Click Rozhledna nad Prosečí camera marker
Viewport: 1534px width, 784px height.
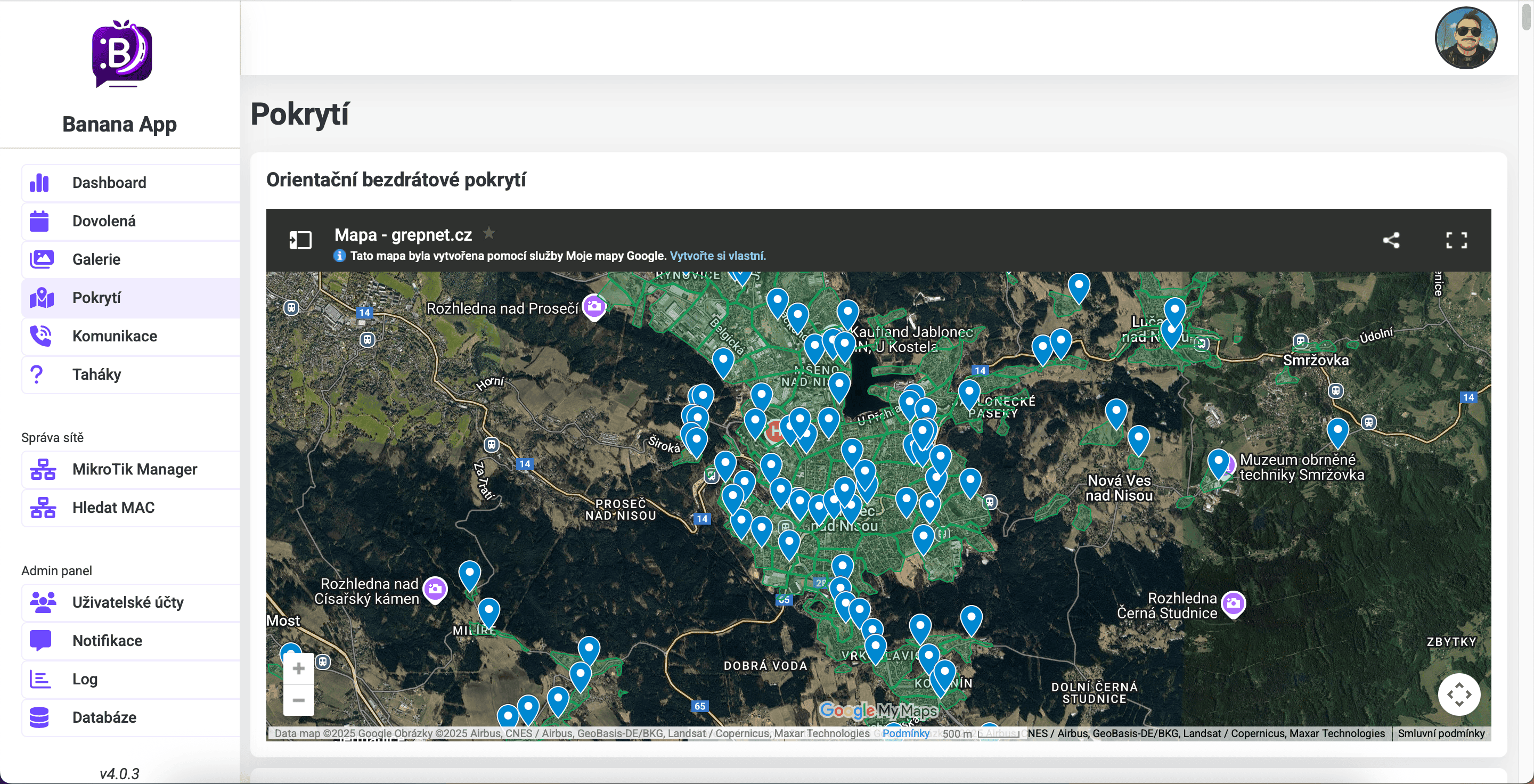(x=594, y=307)
